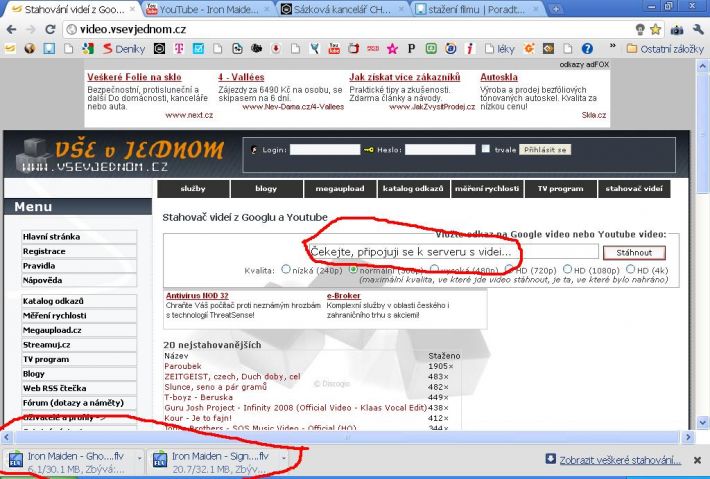Select HD (4k) quality
Screen dimensions: 710x479
[630, 269]
